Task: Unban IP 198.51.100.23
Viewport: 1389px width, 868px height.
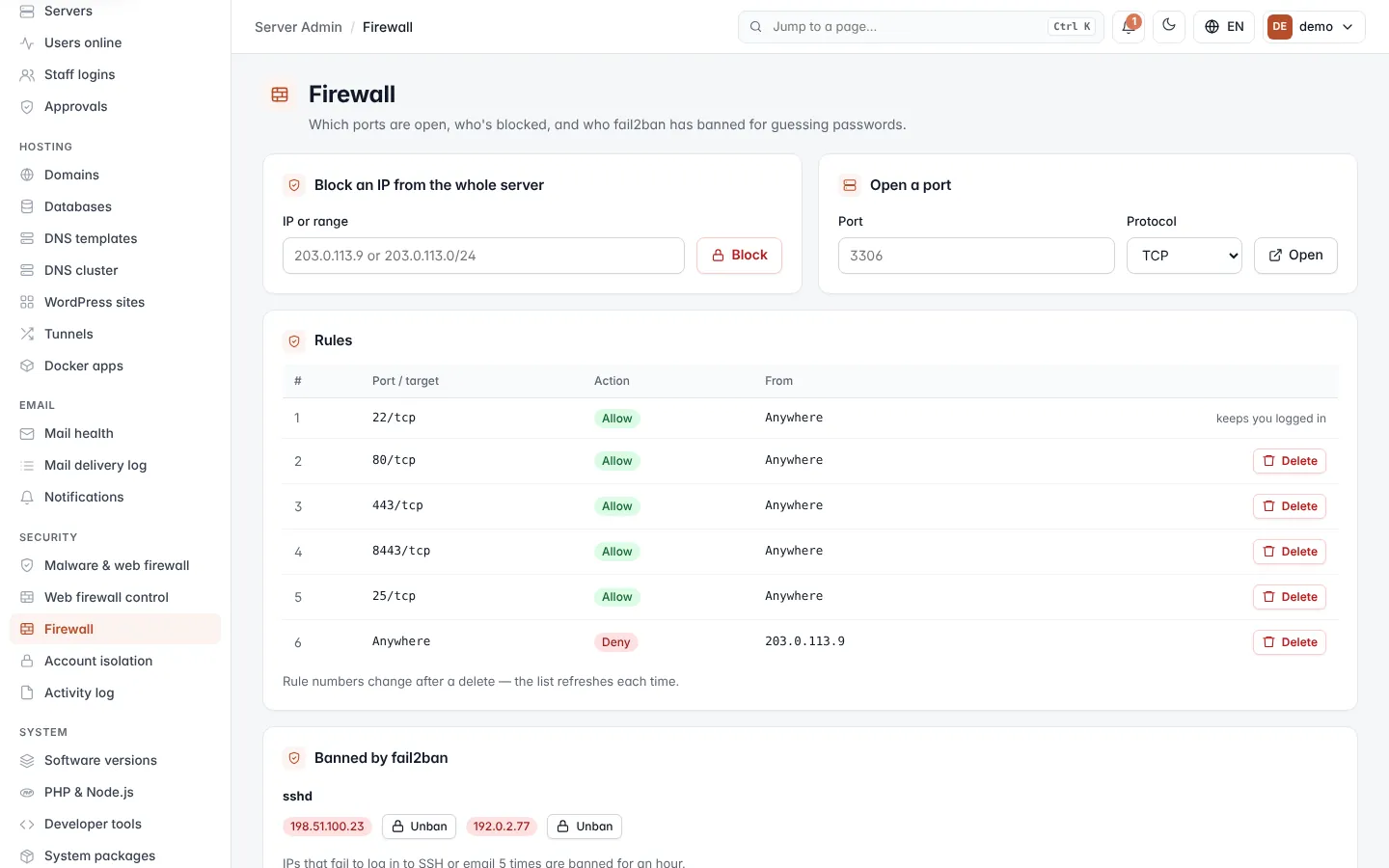Action: (419, 827)
